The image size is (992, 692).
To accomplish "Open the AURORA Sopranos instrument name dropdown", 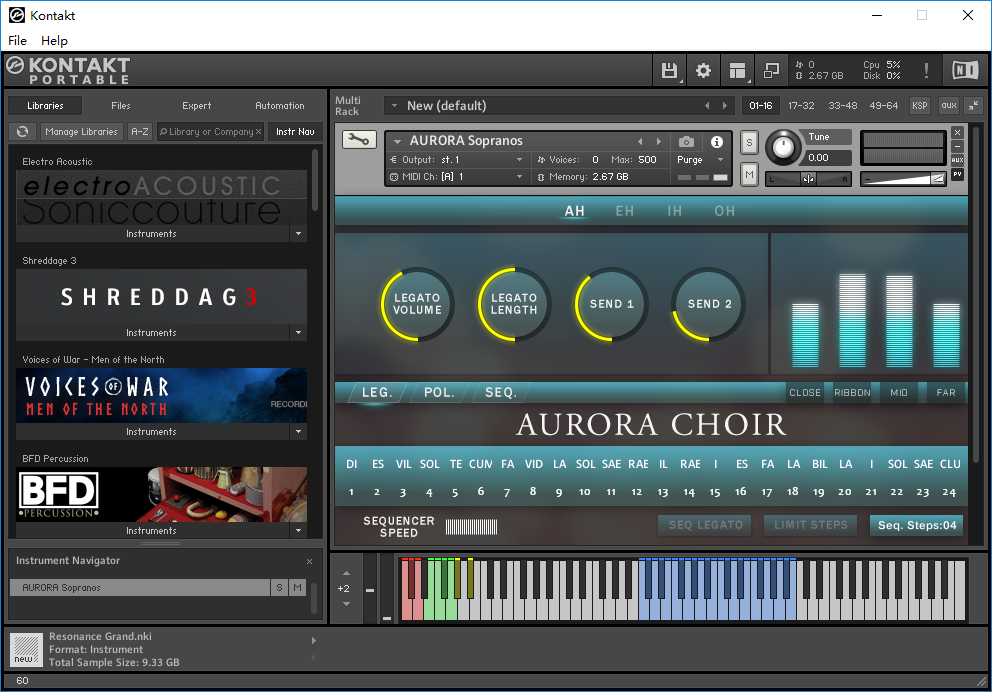I will click(x=397, y=142).
